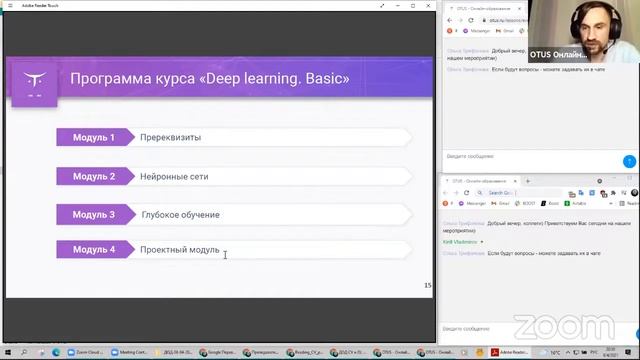
Task: Click the text "Пререквизиты" on the slide
Action: tap(171, 138)
